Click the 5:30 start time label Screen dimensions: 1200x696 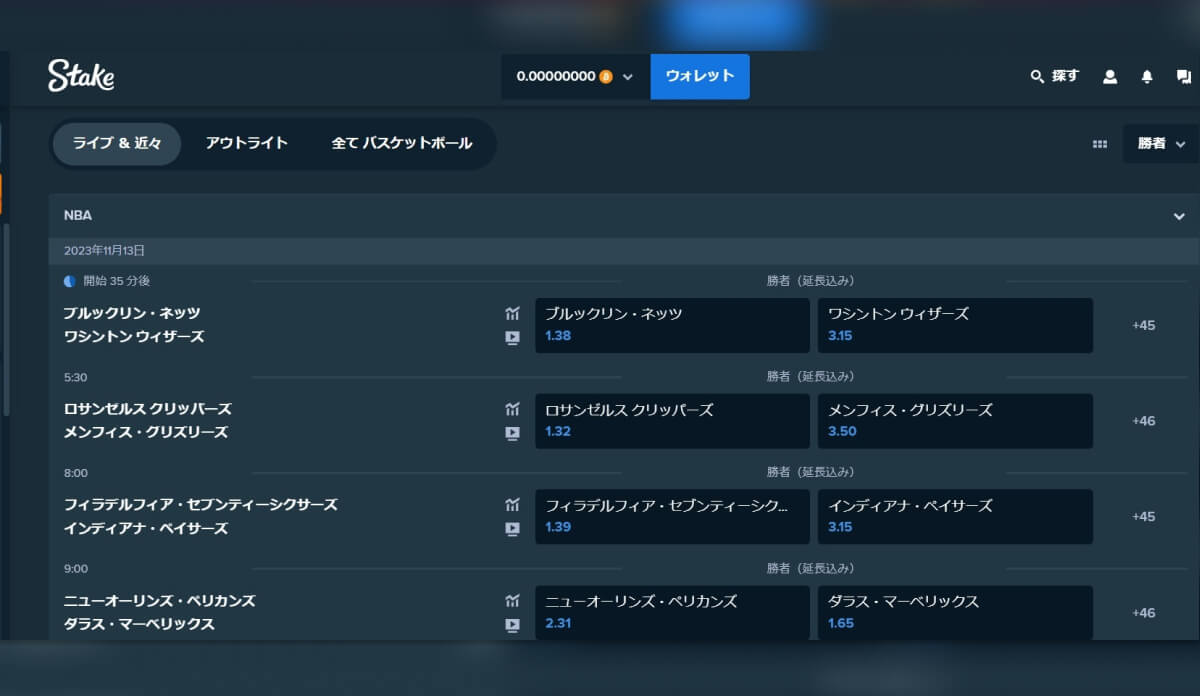tap(76, 377)
